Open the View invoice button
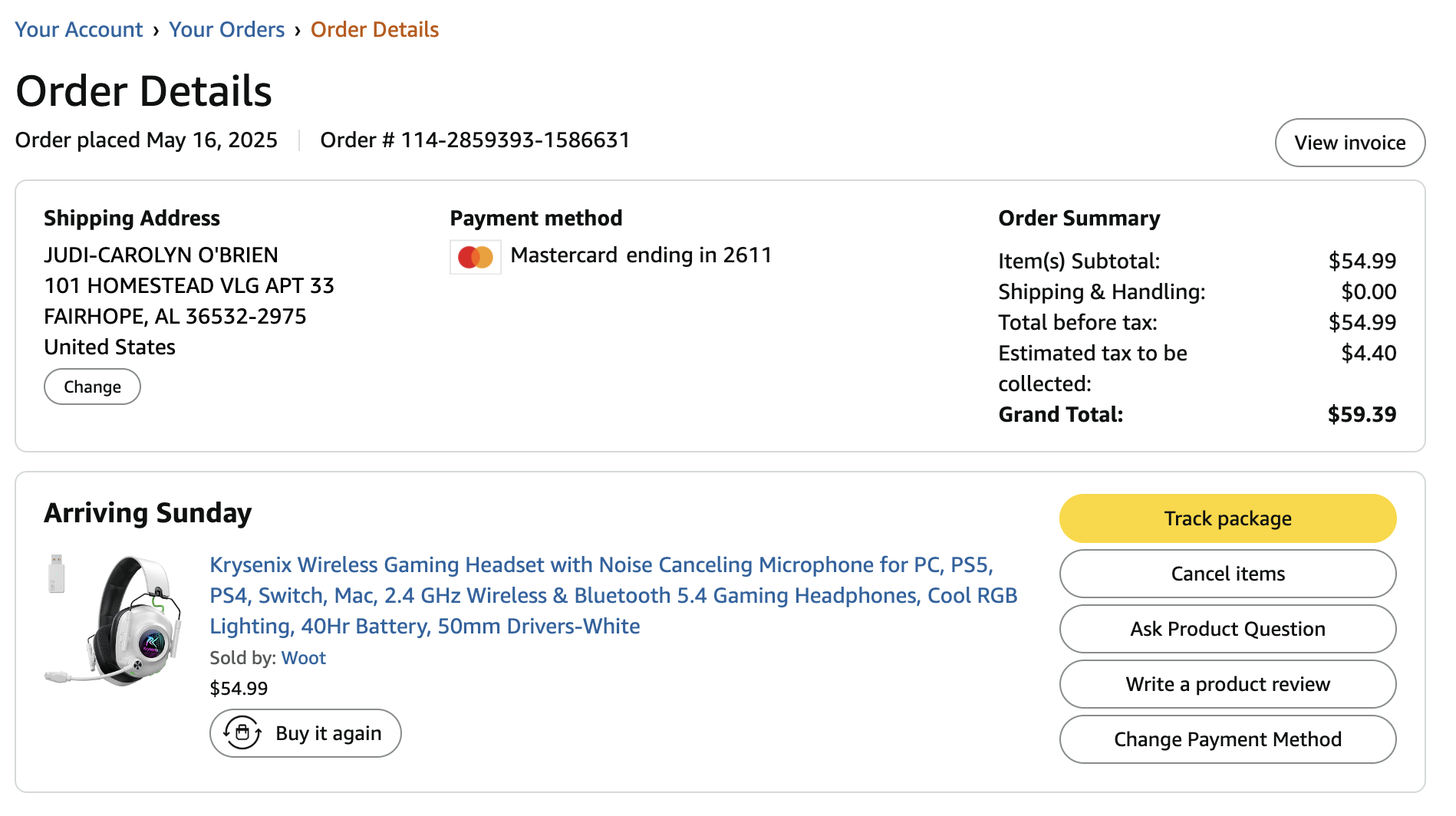1456x816 pixels. coord(1350,143)
